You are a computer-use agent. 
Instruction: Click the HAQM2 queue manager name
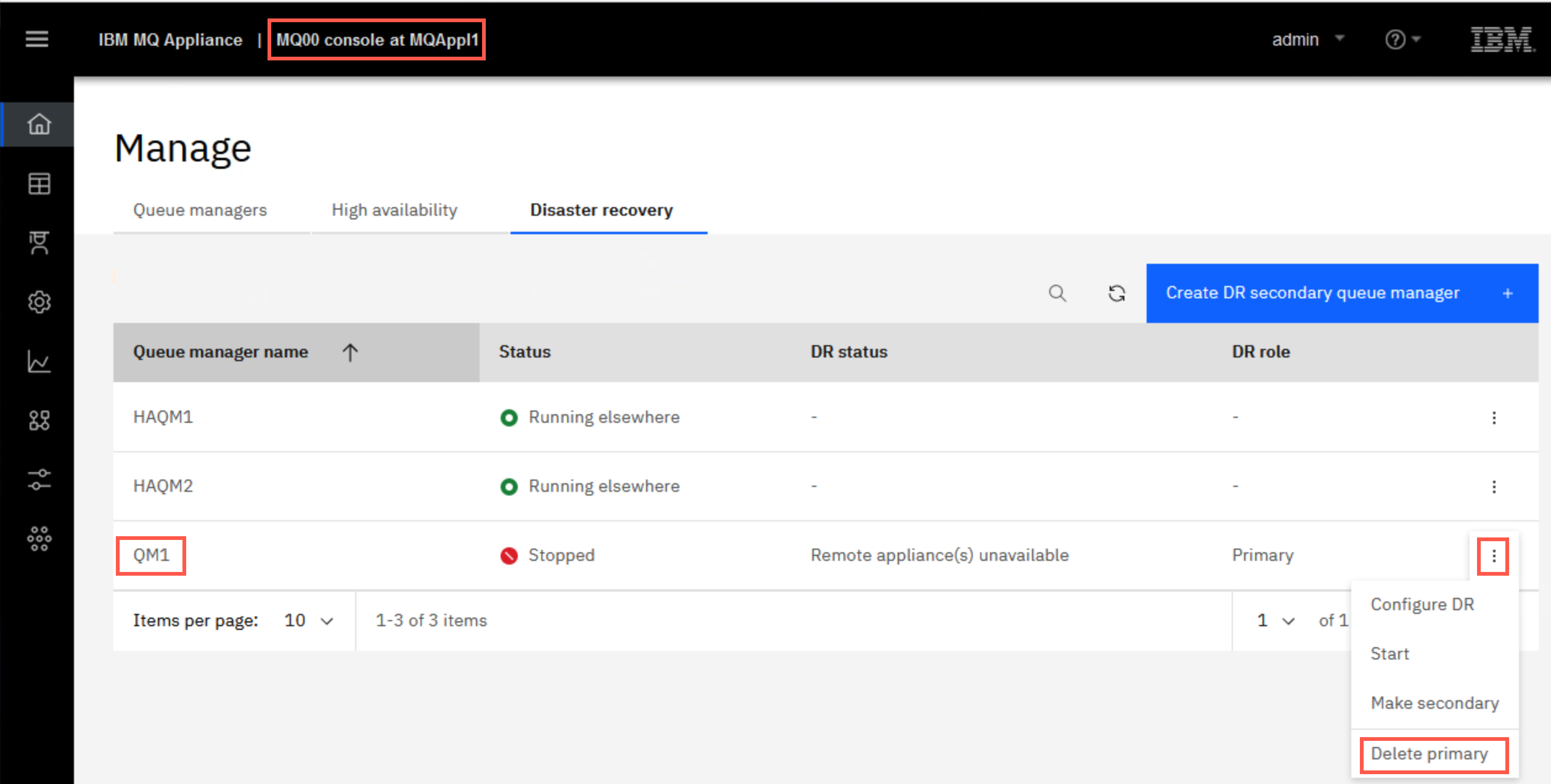[163, 486]
